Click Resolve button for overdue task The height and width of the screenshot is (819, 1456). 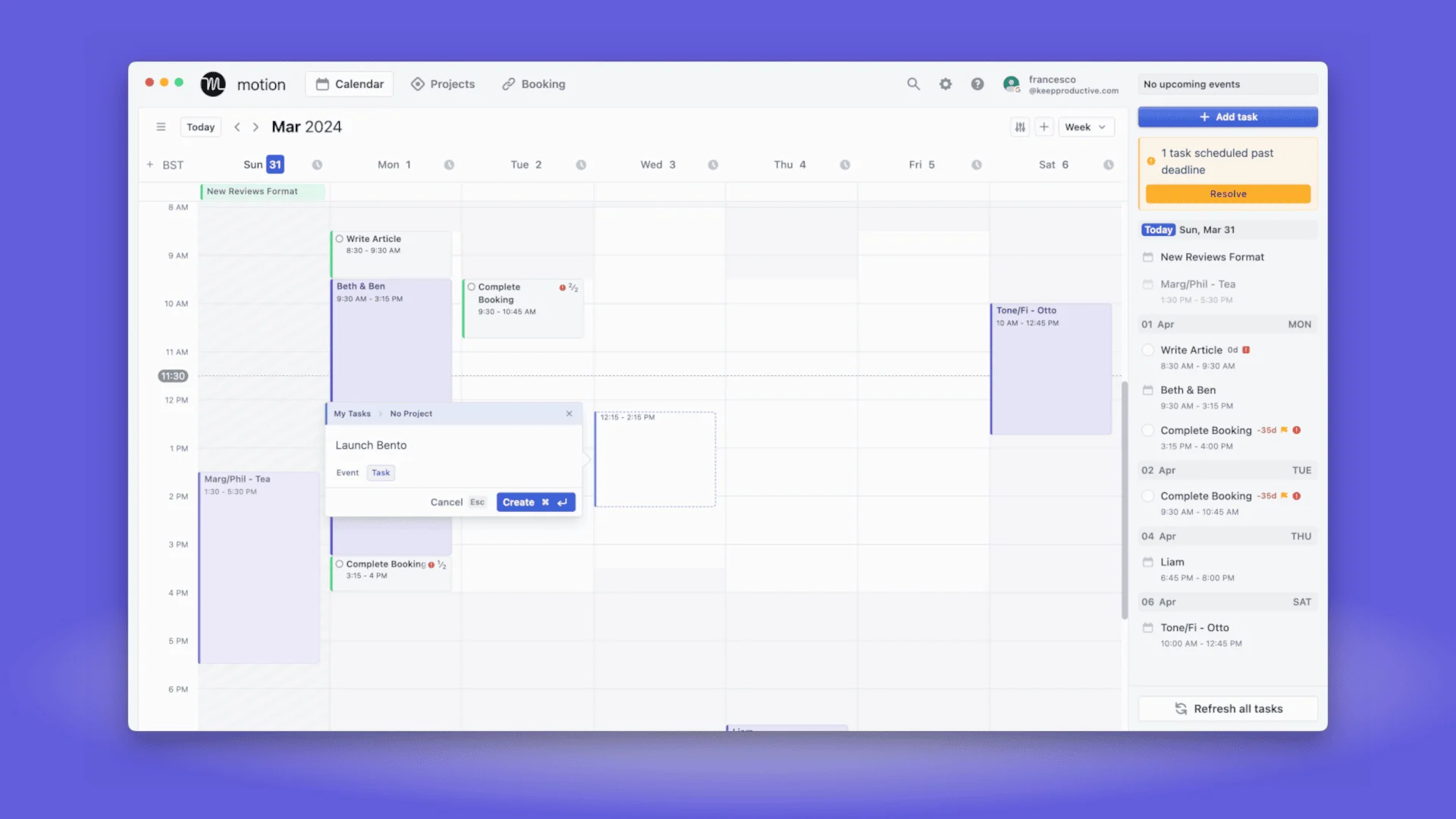pos(1228,193)
